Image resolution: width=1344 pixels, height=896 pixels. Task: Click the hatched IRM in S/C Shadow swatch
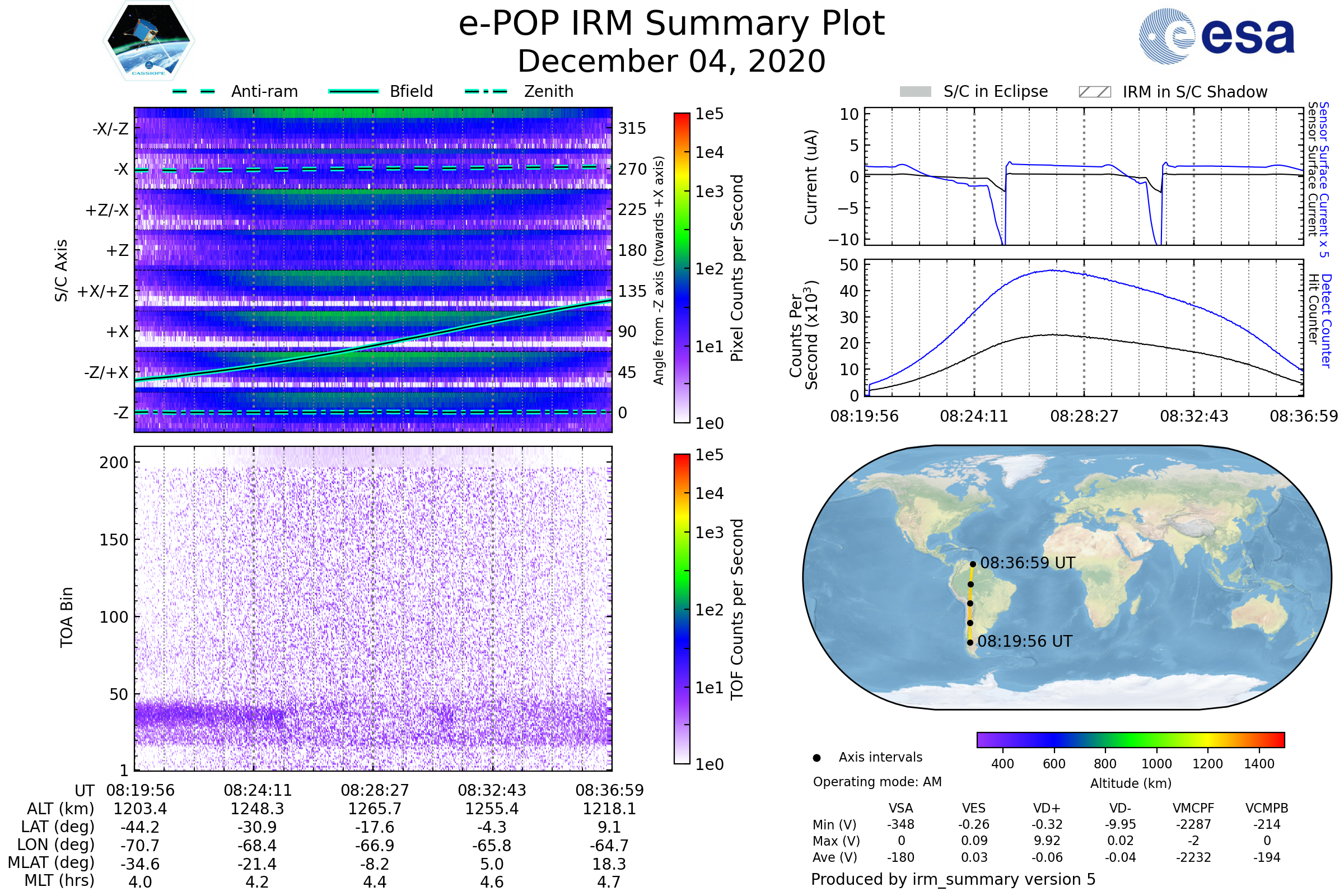(1094, 92)
